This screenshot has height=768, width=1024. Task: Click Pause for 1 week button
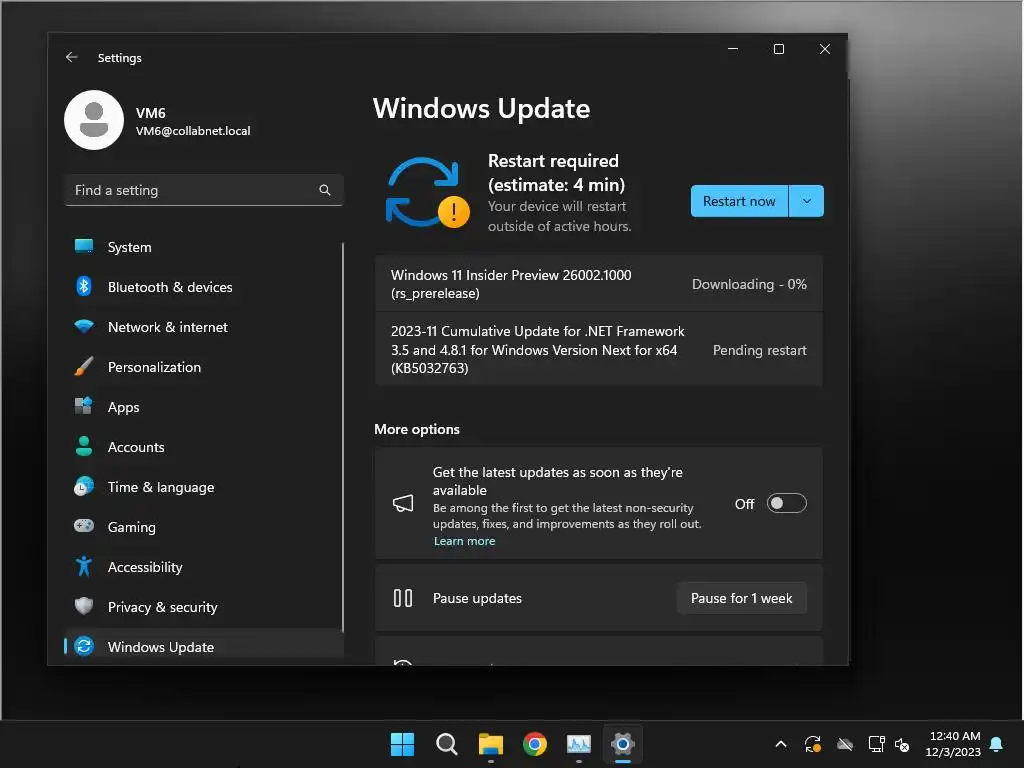point(741,598)
